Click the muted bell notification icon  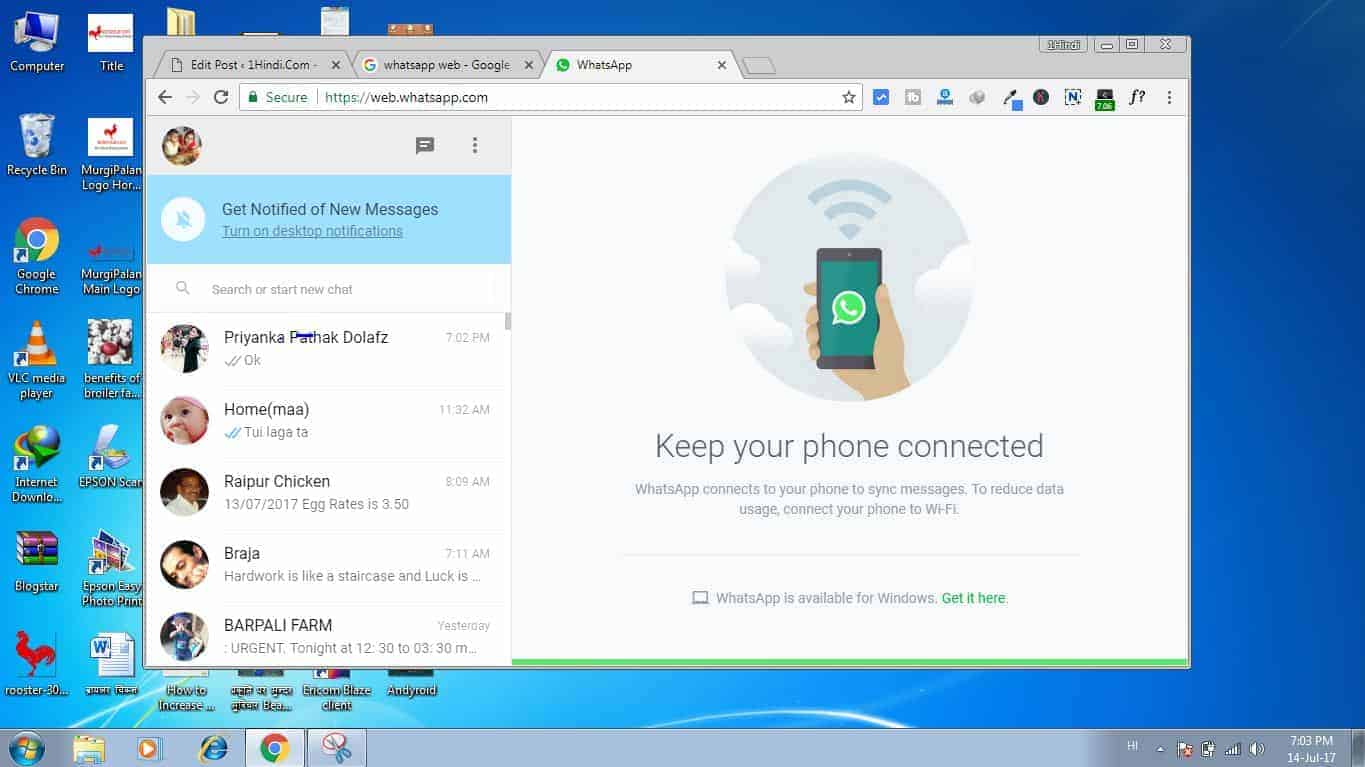pos(183,220)
